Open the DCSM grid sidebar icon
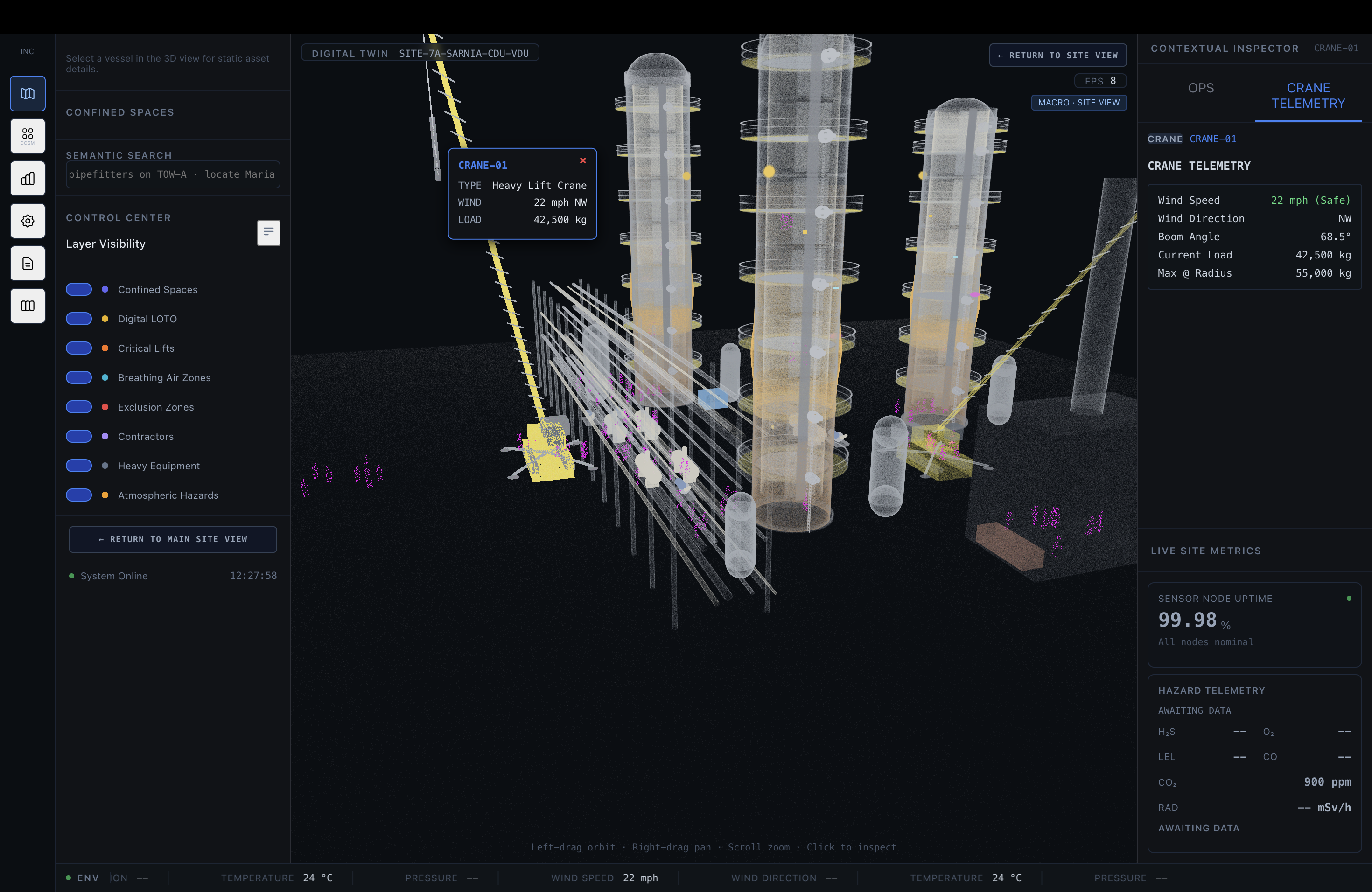 click(28, 136)
